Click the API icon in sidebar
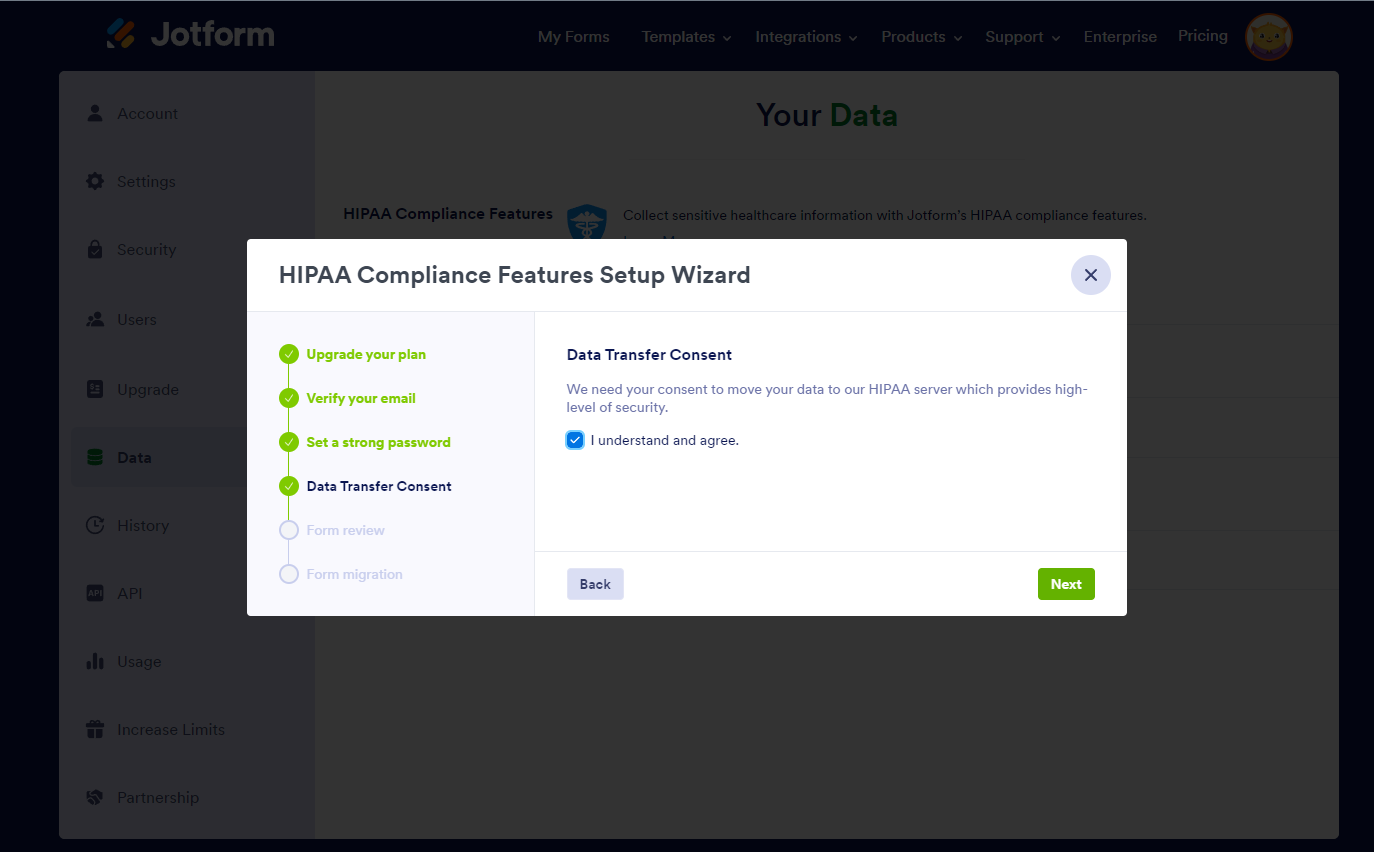Viewport: 1374px width, 852px height. [x=95, y=593]
